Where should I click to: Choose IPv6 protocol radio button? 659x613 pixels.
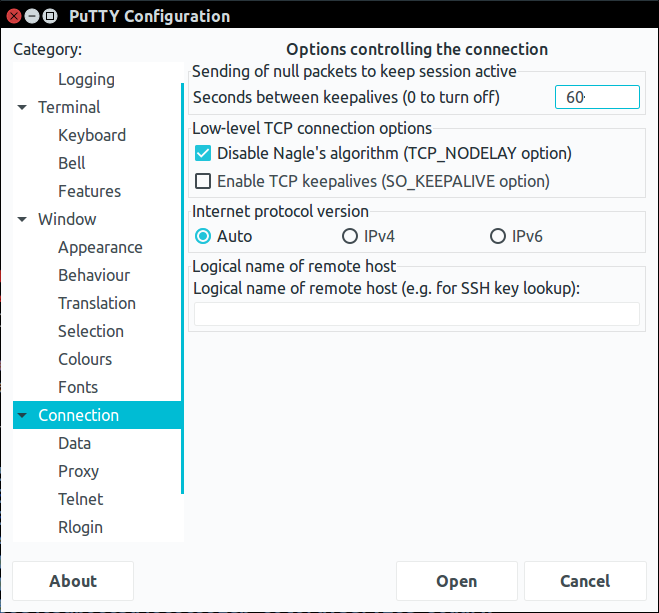pos(498,237)
